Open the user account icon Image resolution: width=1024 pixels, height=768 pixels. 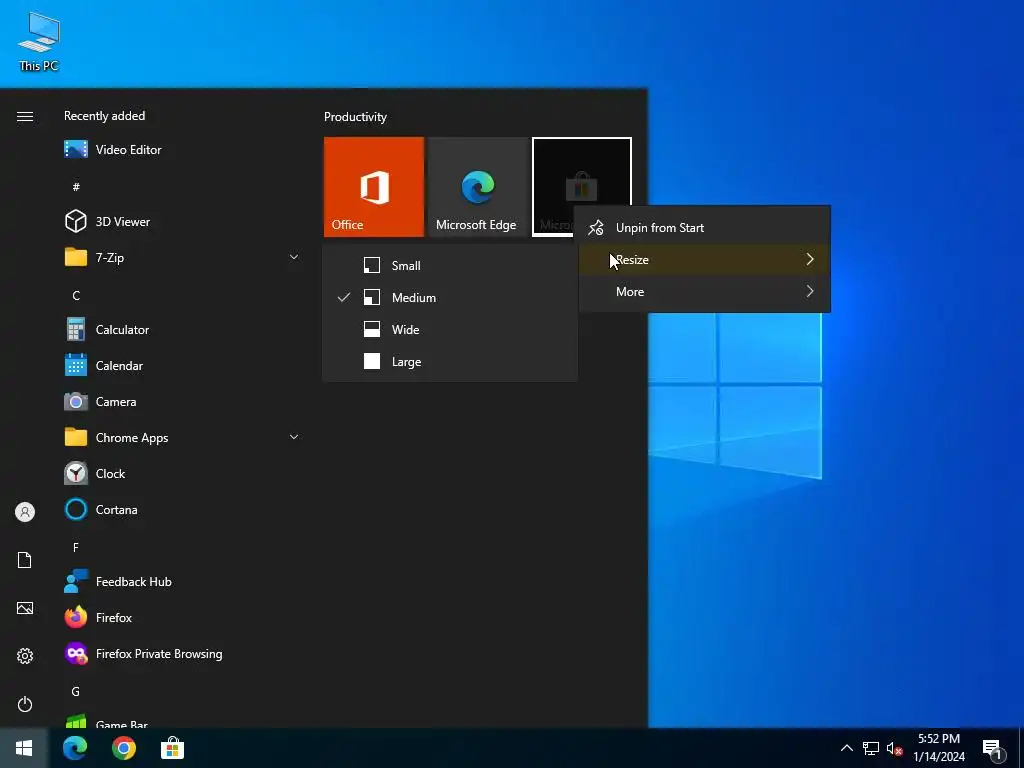point(25,512)
